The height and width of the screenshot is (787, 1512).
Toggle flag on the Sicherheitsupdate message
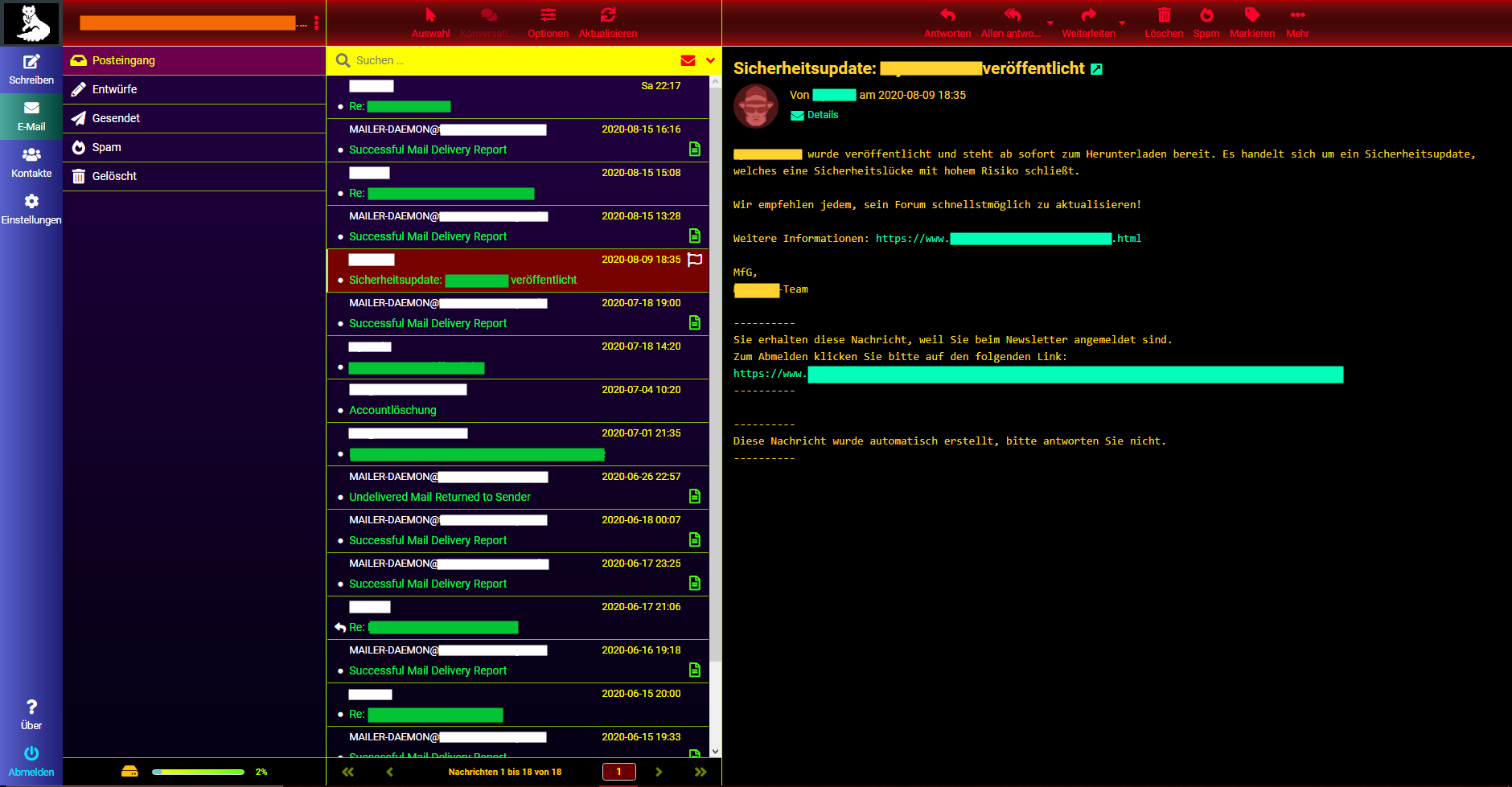696,260
